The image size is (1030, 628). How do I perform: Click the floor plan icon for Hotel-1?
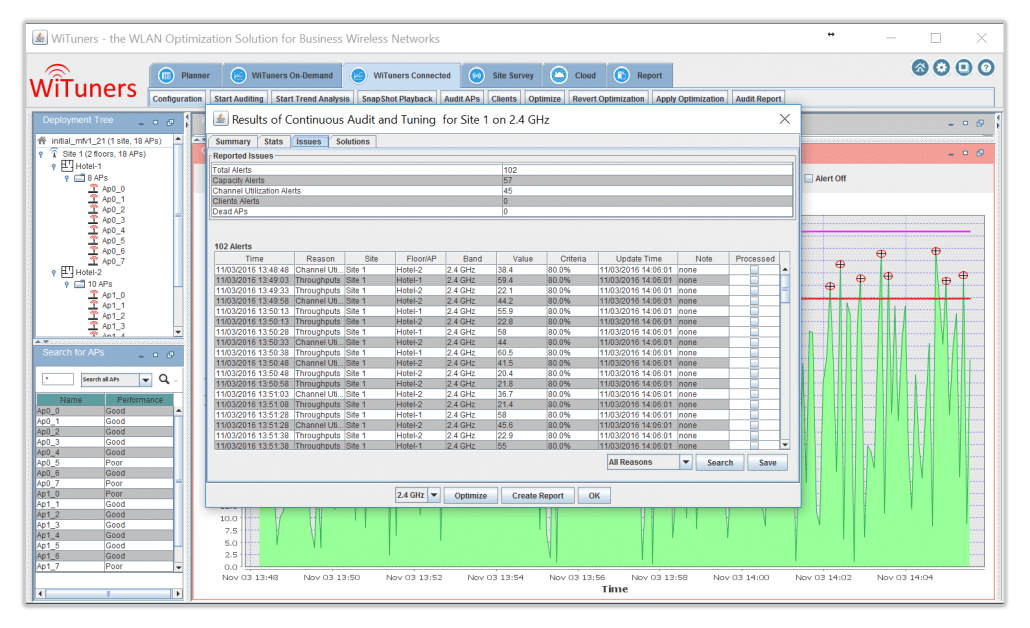pos(67,166)
